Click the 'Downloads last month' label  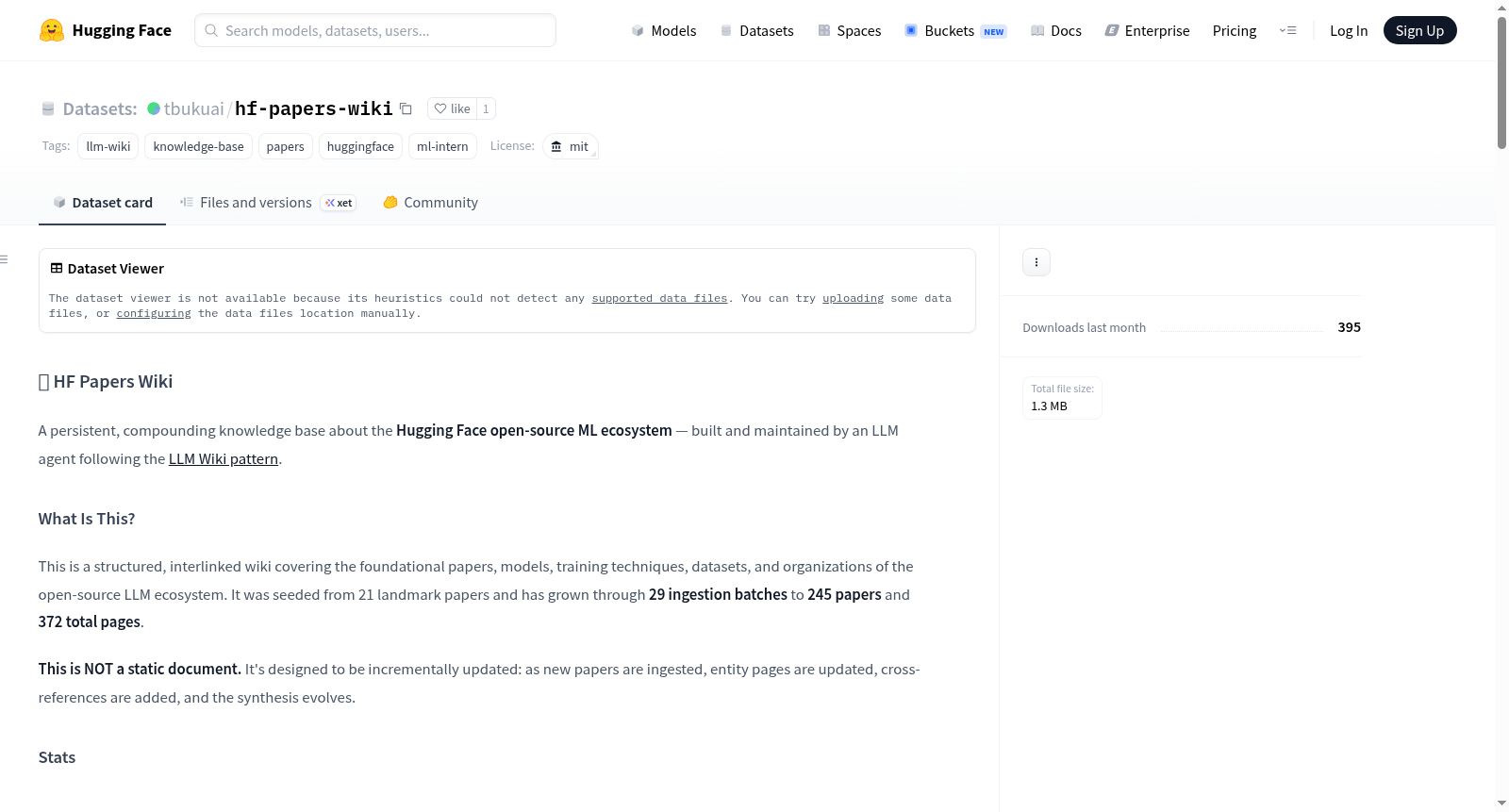pos(1085,327)
